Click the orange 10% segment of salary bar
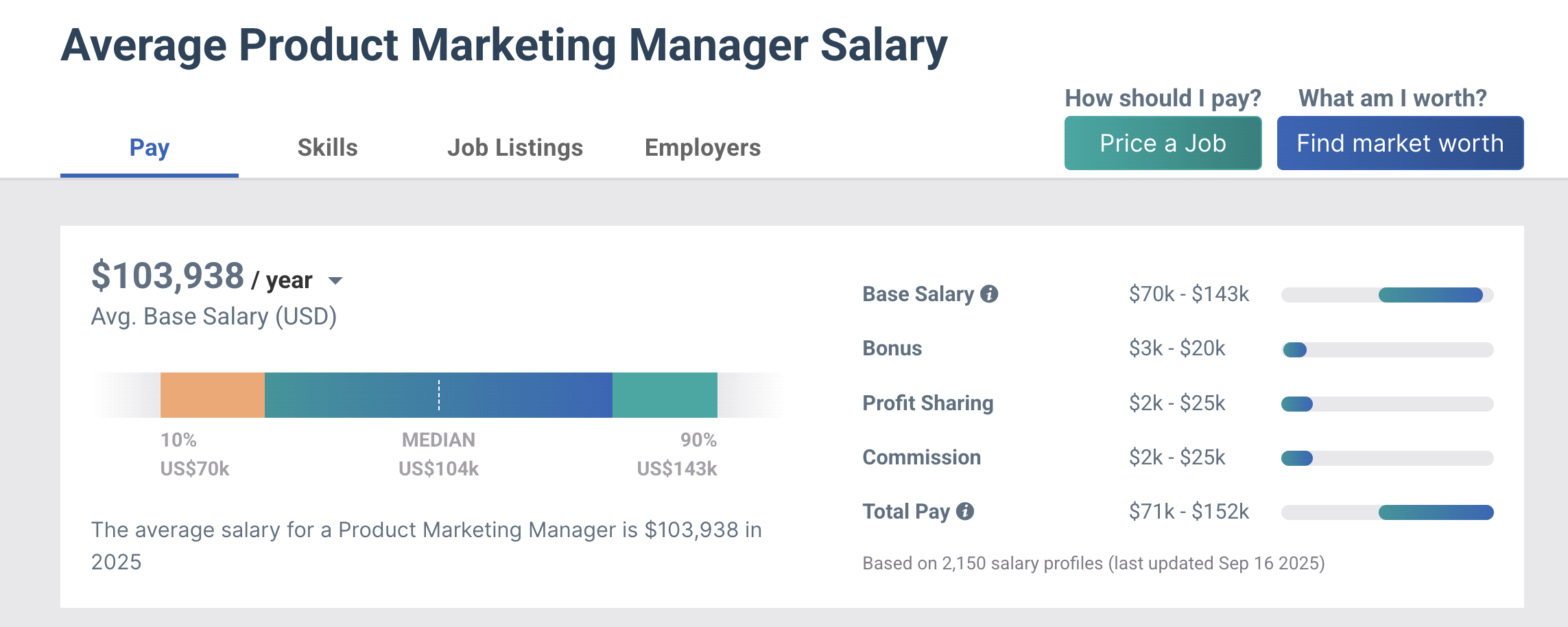Screen dimensions: 1568x627 [x=212, y=395]
